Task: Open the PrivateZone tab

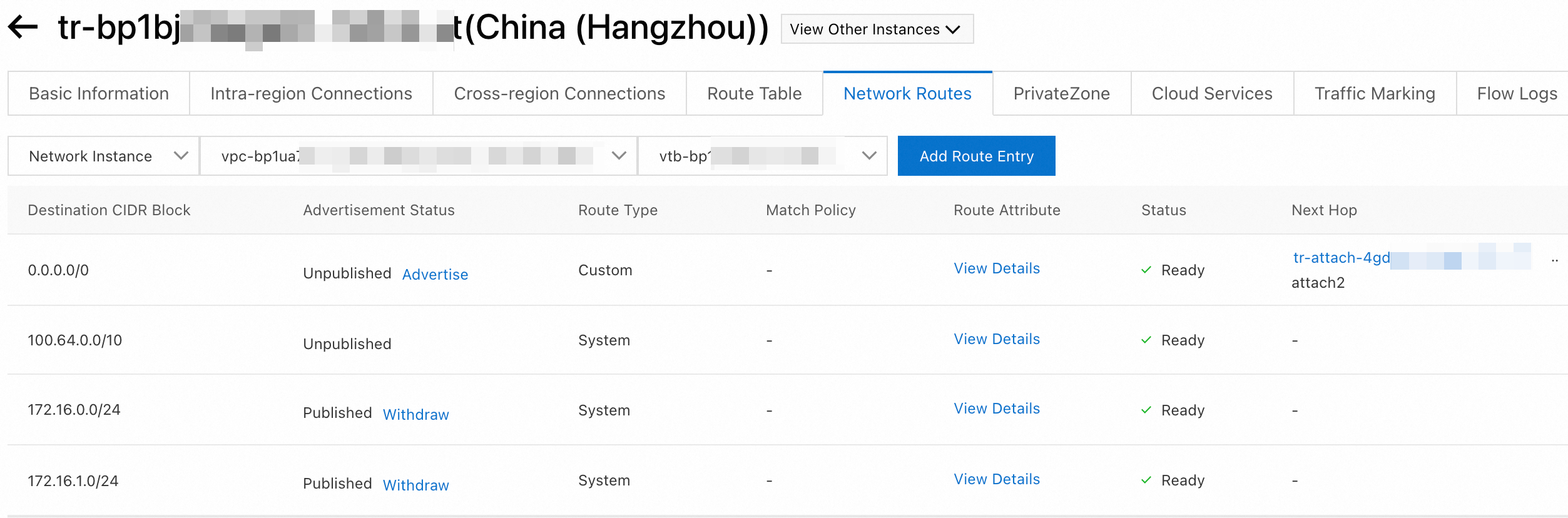Action: (x=1061, y=94)
